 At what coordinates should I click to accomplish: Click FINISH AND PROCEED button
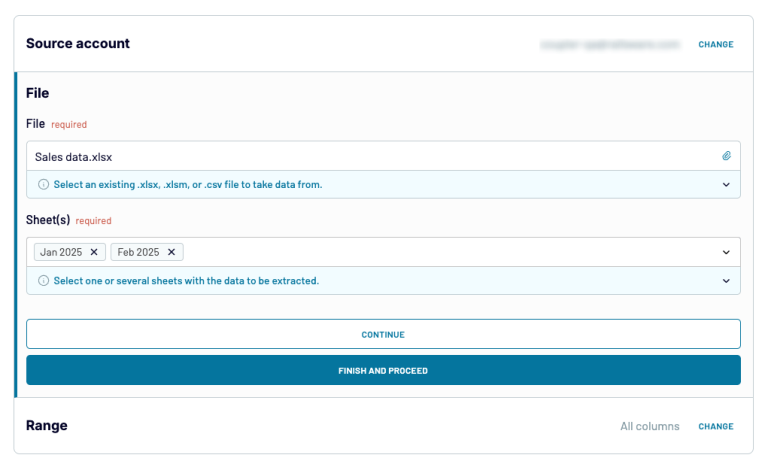coord(383,371)
